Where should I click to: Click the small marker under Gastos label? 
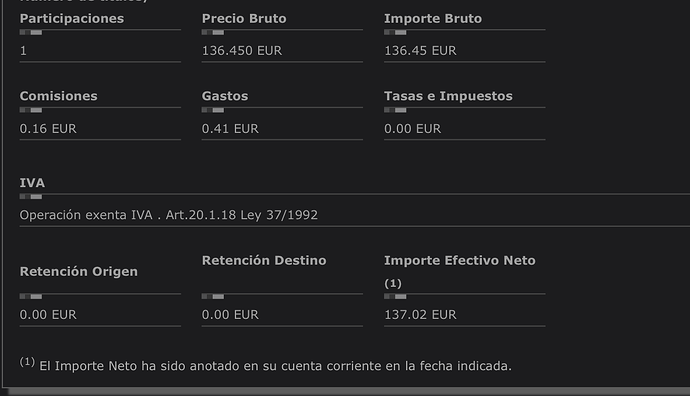click(213, 110)
